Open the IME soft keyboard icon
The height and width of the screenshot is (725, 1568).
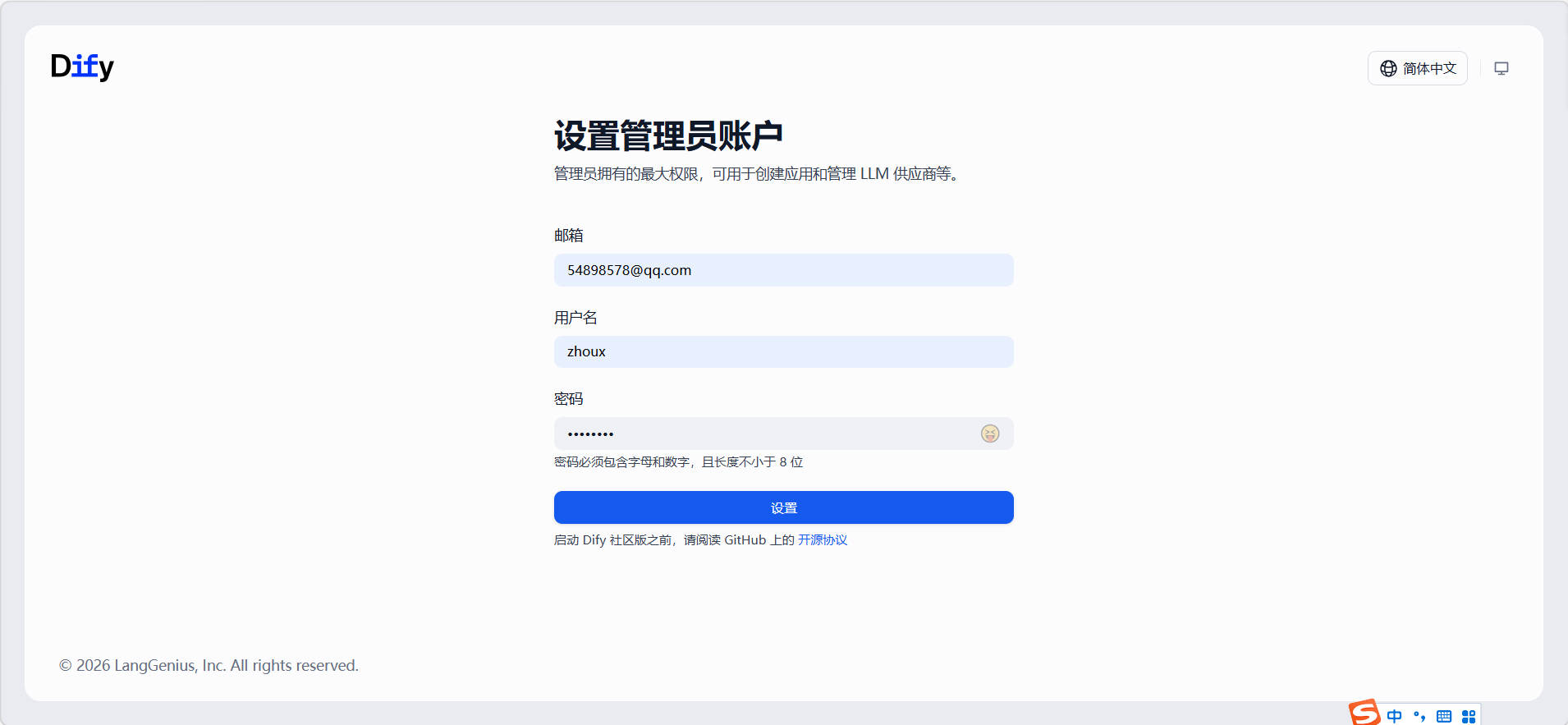(1444, 716)
